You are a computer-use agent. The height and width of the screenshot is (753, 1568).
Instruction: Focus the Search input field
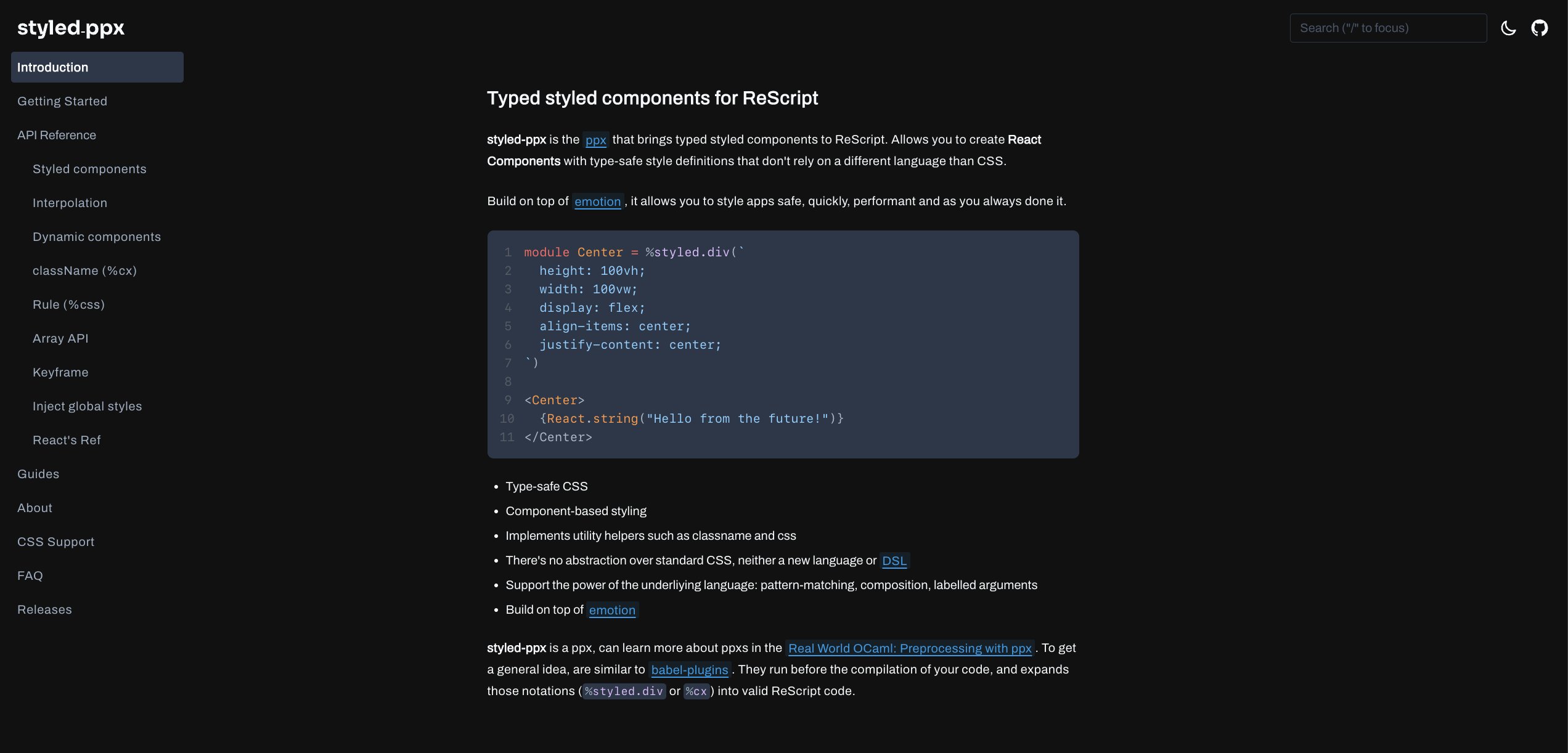[x=1388, y=28]
